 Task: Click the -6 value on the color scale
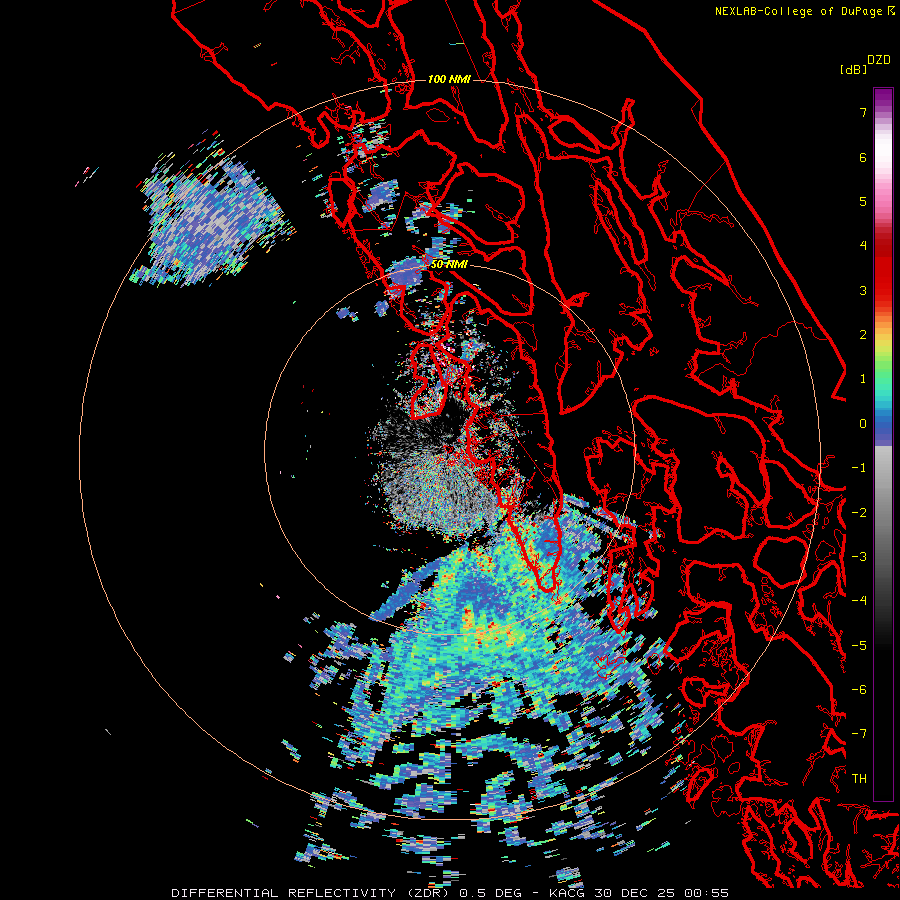click(x=859, y=690)
